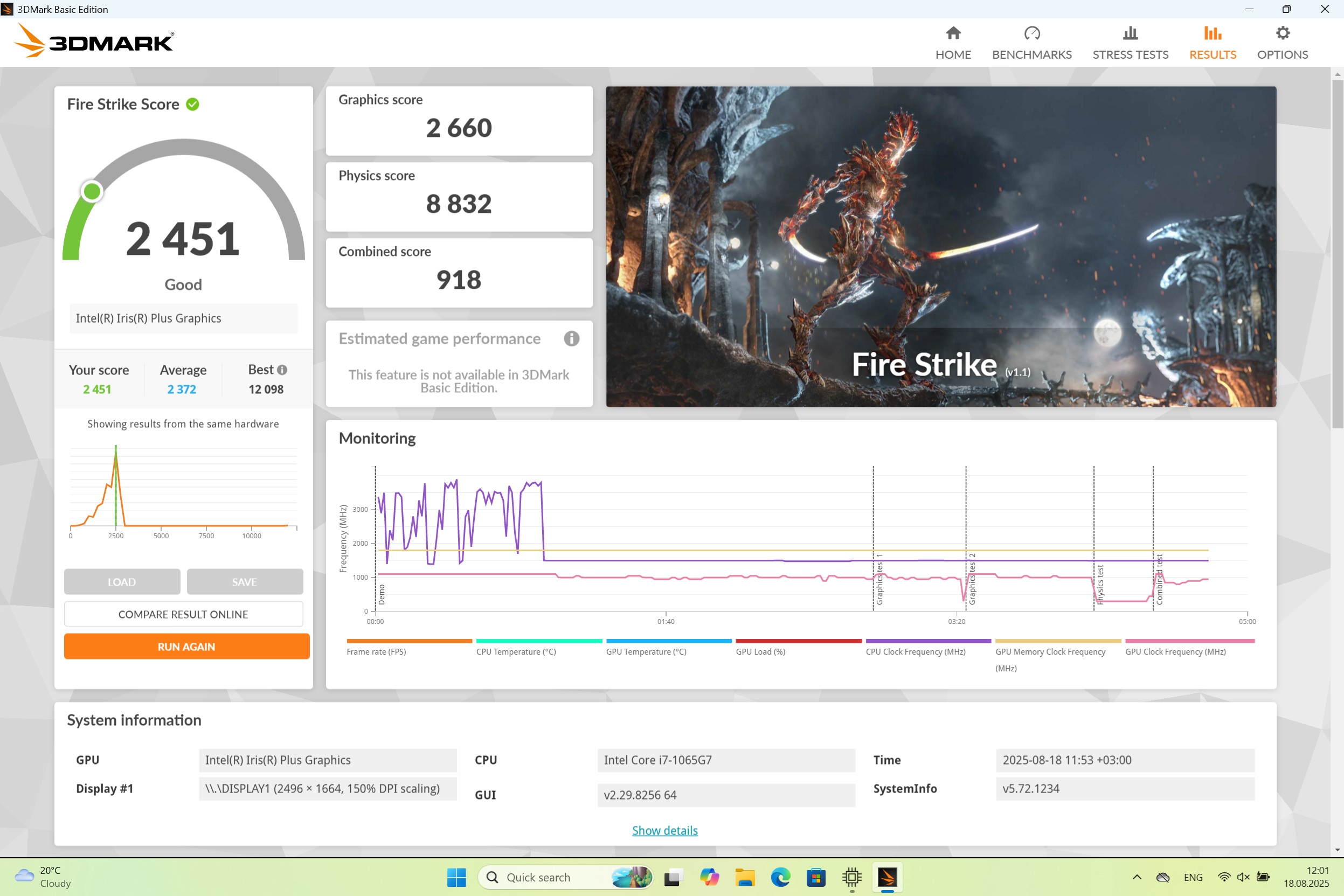This screenshot has height=896, width=1344.
Task: Click the 3DMark logo
Action: point(94,40)
